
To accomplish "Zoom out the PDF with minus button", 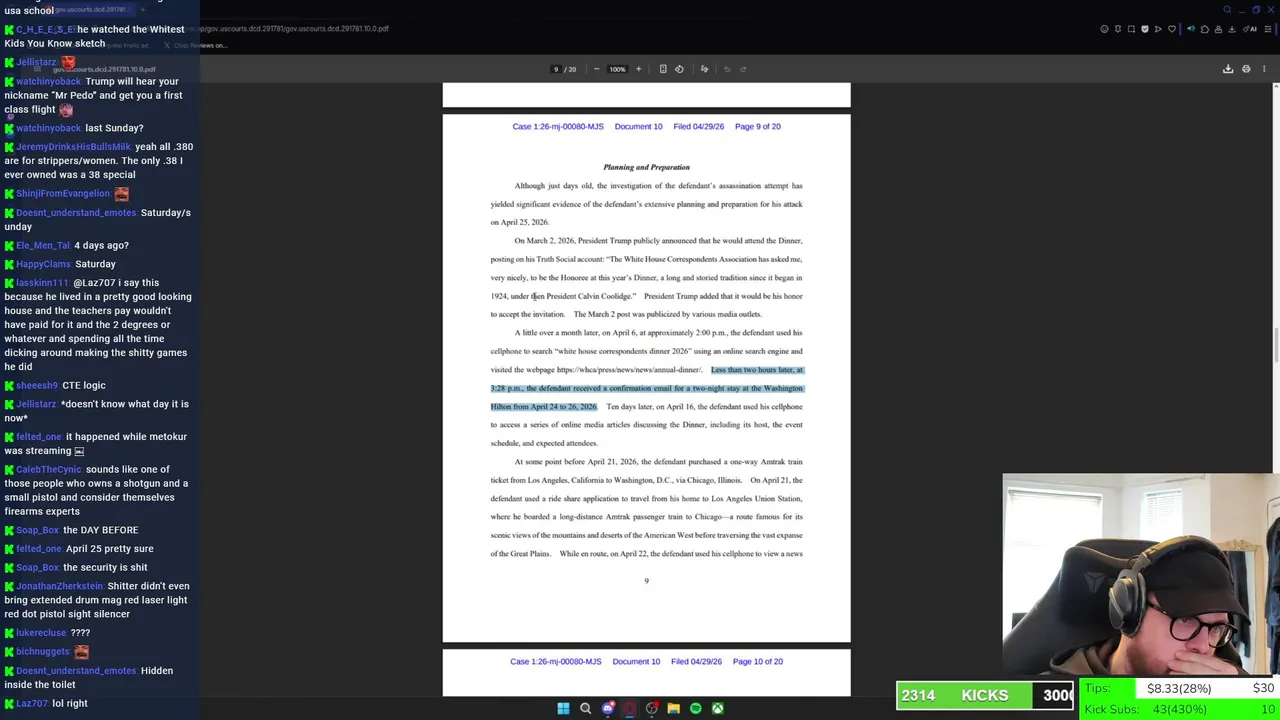I will (597, 69).
